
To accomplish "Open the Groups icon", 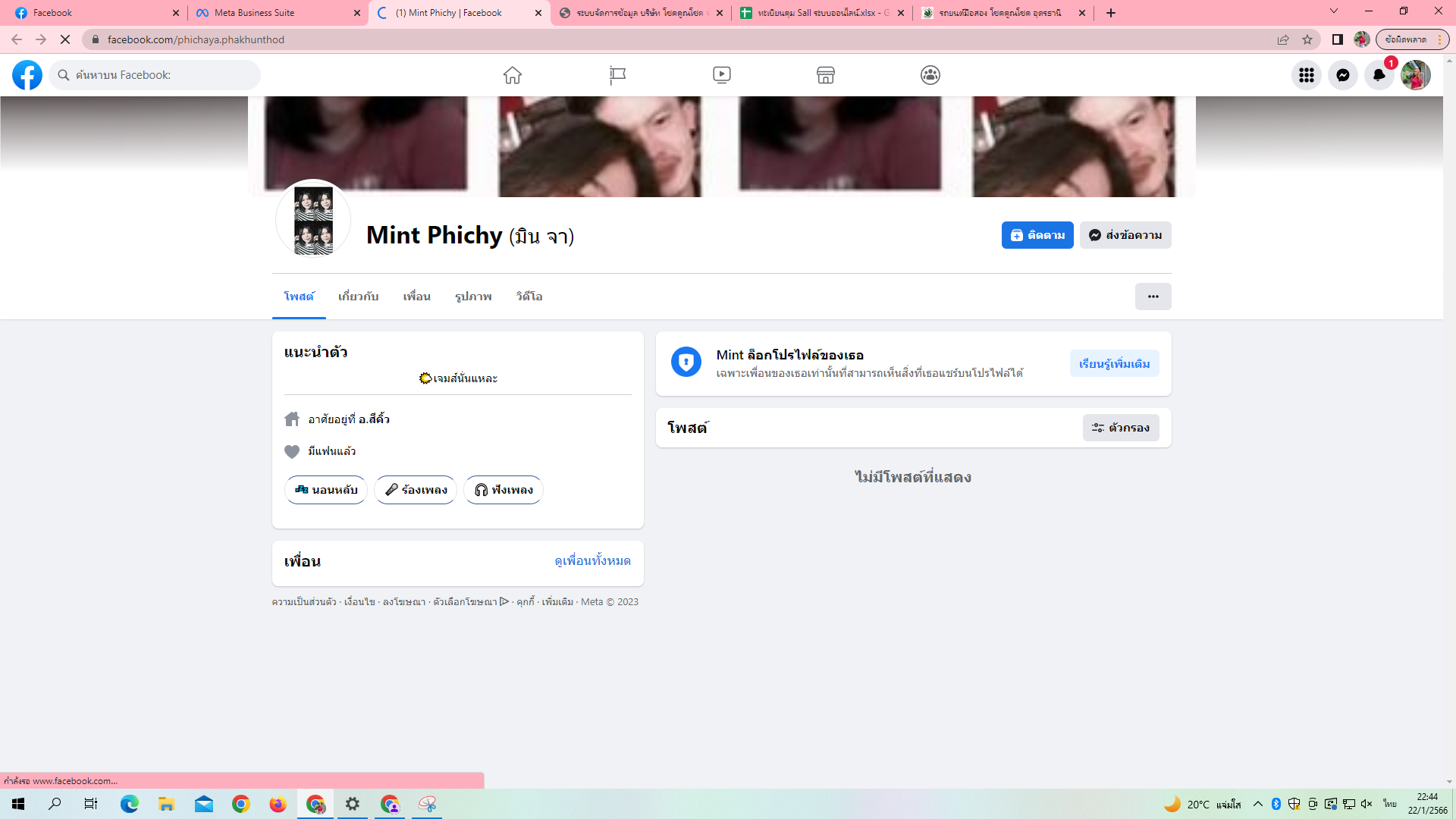I will click(x=930, y=75).
